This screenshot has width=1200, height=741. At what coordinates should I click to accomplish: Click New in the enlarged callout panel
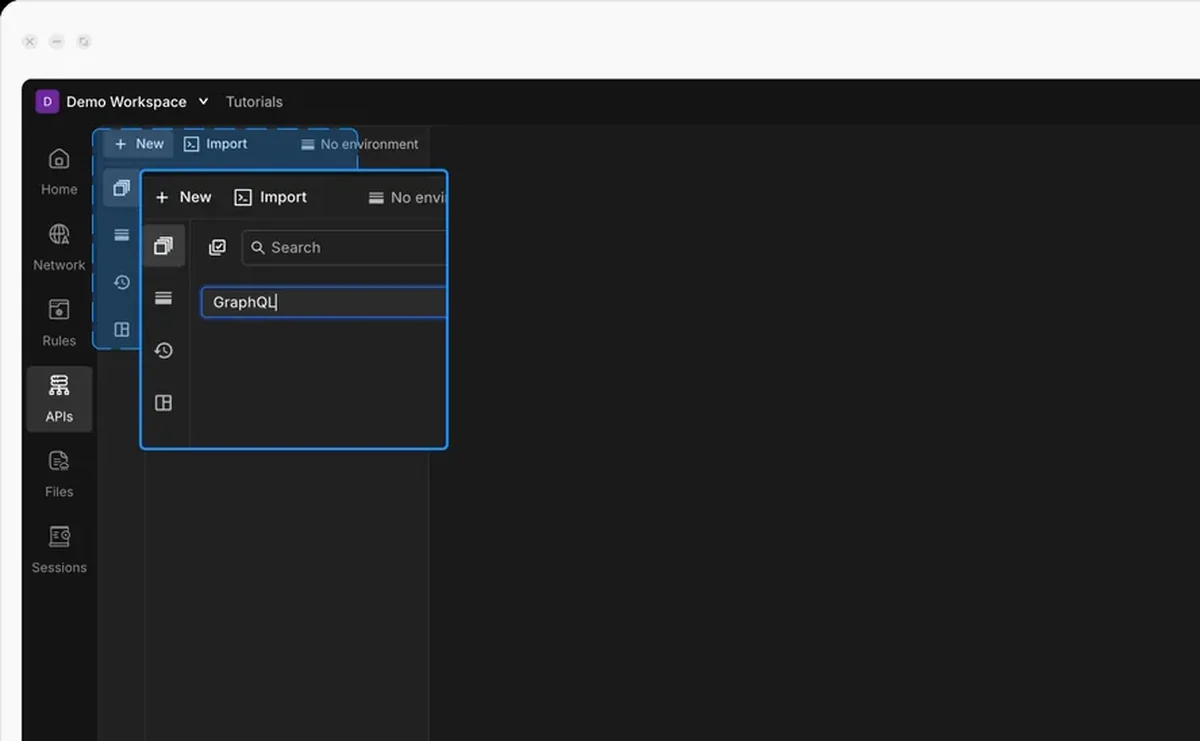pyautogui.click(x=184, y=197)
